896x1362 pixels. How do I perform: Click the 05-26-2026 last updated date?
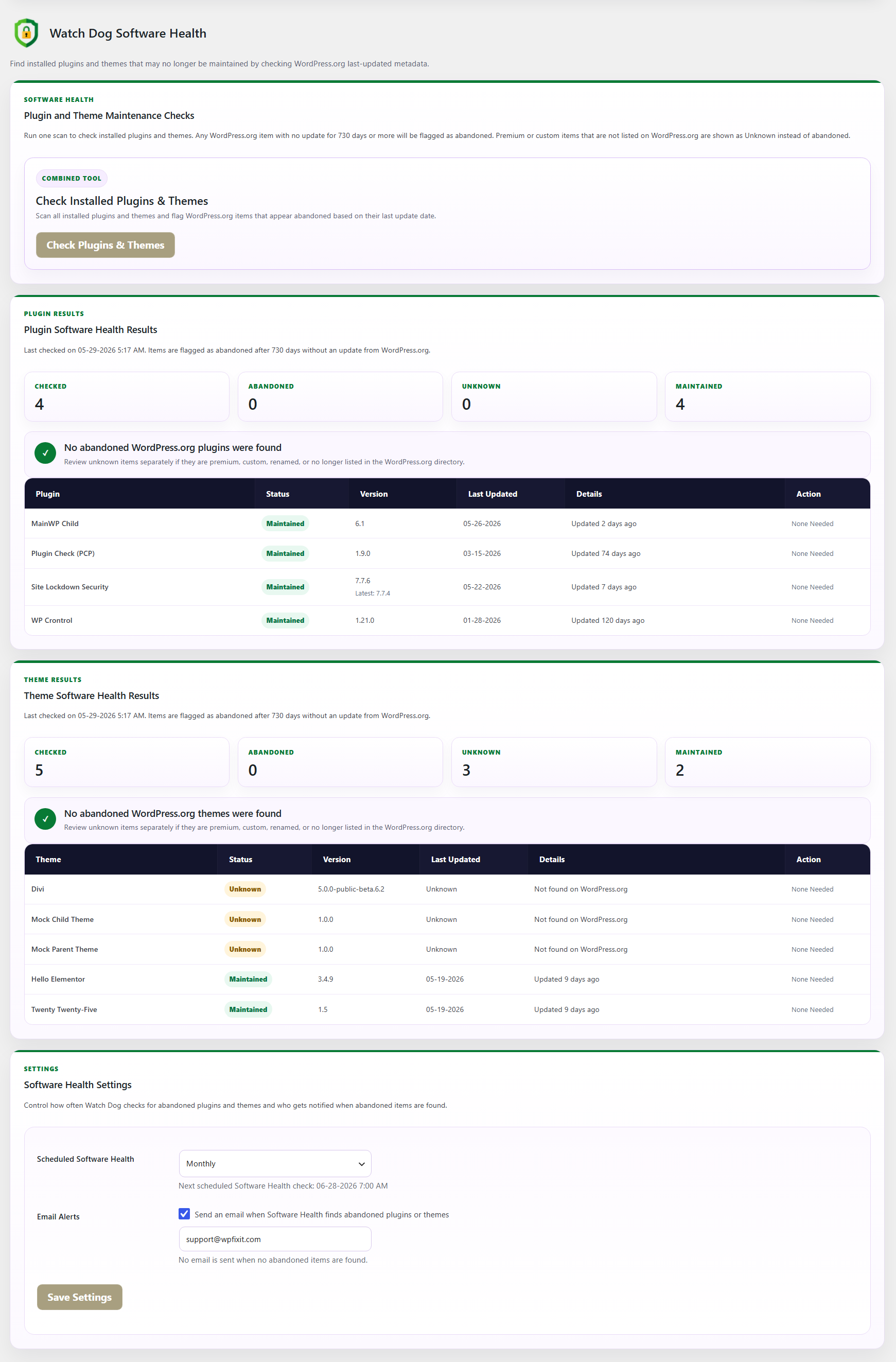coord(482,523)
